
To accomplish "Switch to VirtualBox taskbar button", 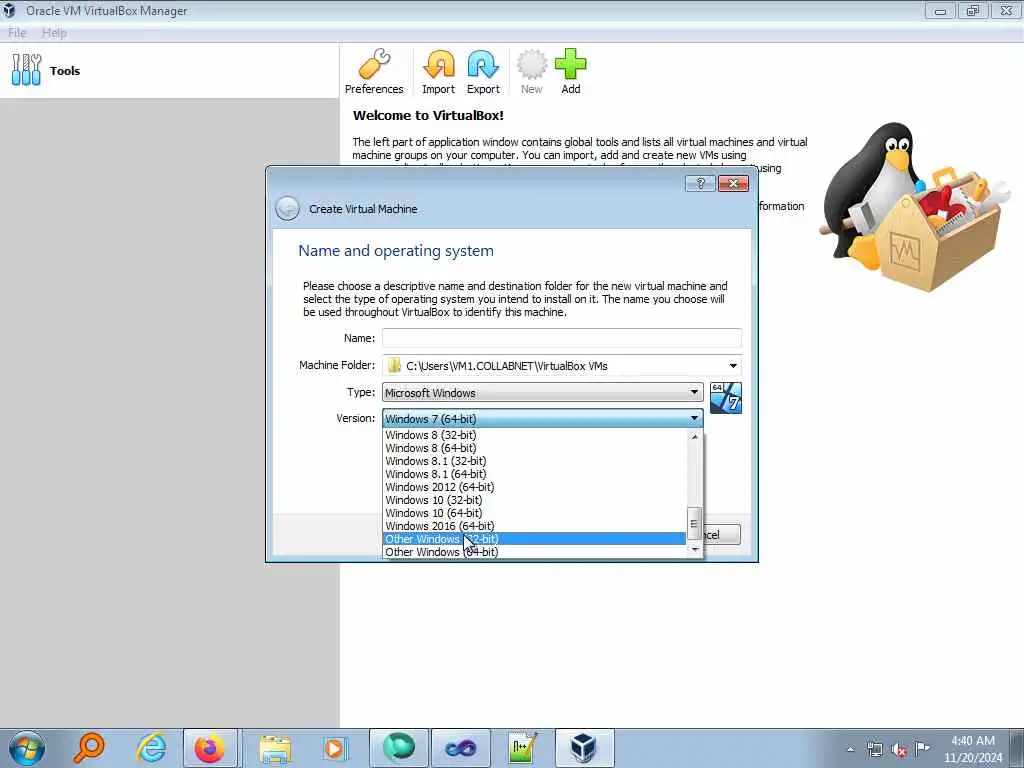I will (x=584, y=748).
